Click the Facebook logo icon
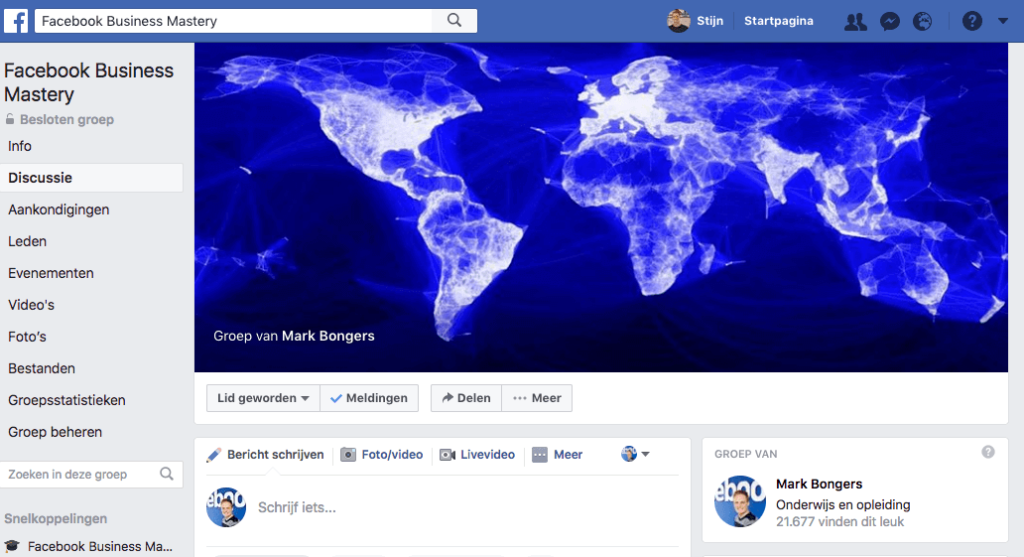 [16, 21]
